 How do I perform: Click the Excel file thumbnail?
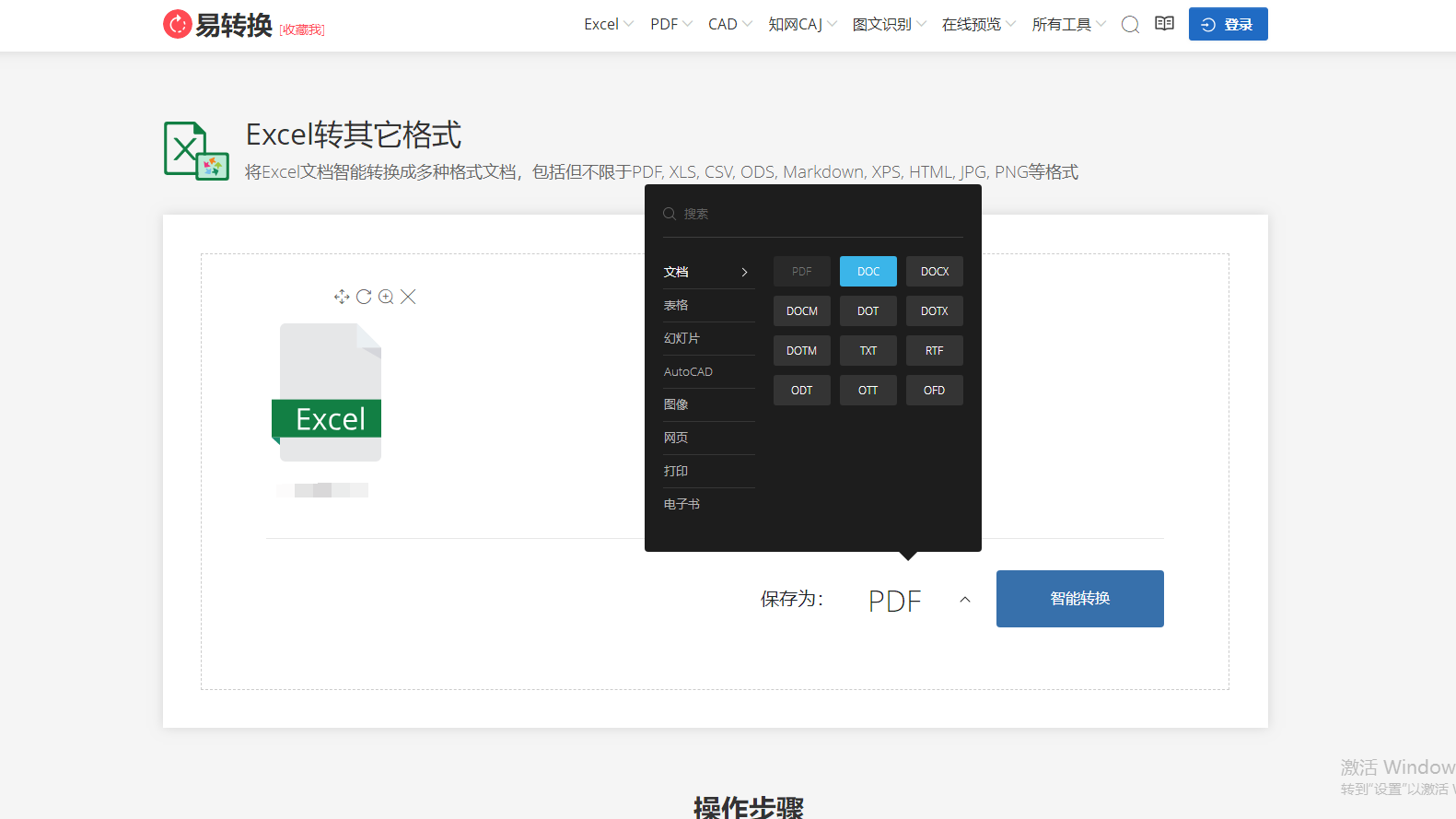click(x=327, y=392)
